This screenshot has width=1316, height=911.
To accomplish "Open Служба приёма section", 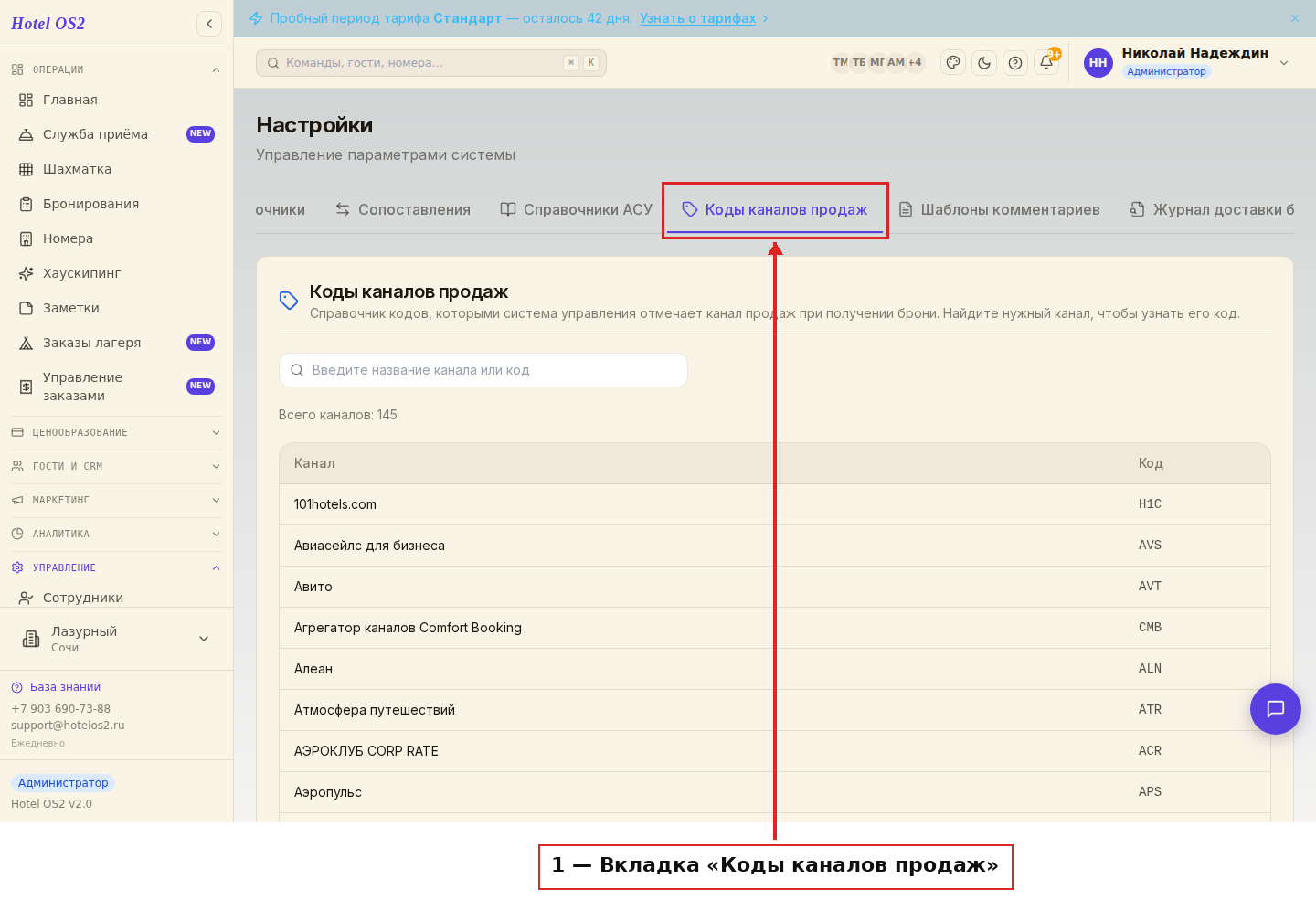I will 116,134.
